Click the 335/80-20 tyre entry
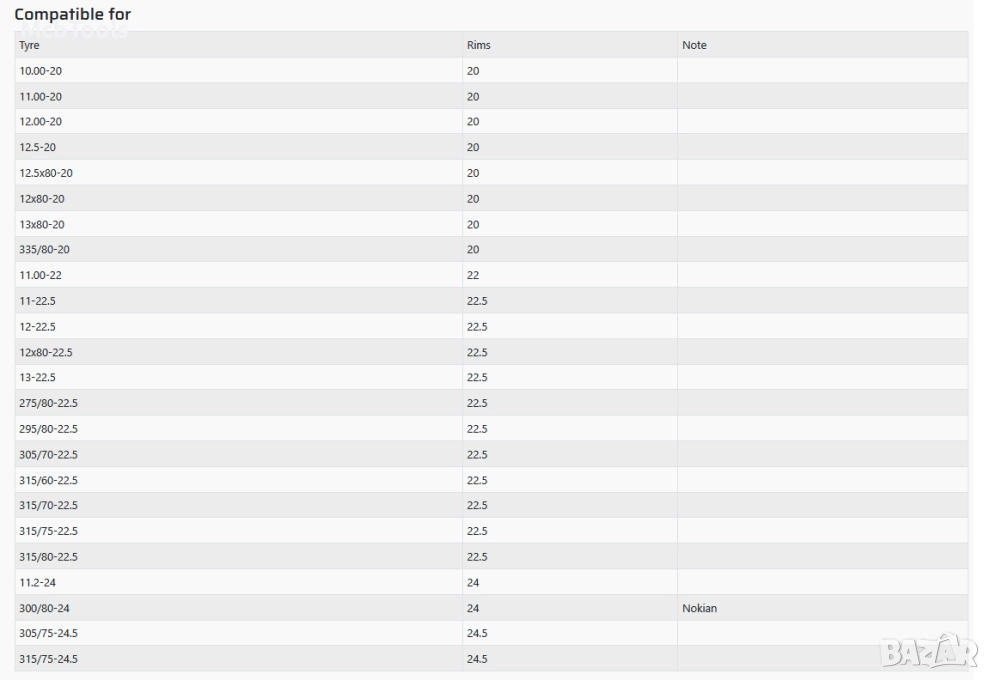The height and width of the screenshot is (680, 990). click(x=44, y=249)
